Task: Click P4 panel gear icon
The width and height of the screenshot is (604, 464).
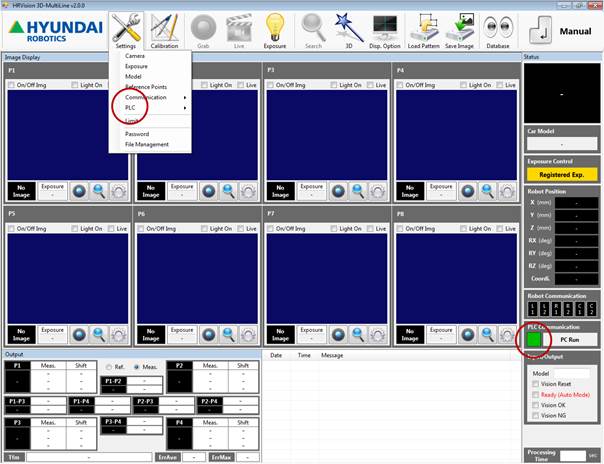Action: [507, 191]
